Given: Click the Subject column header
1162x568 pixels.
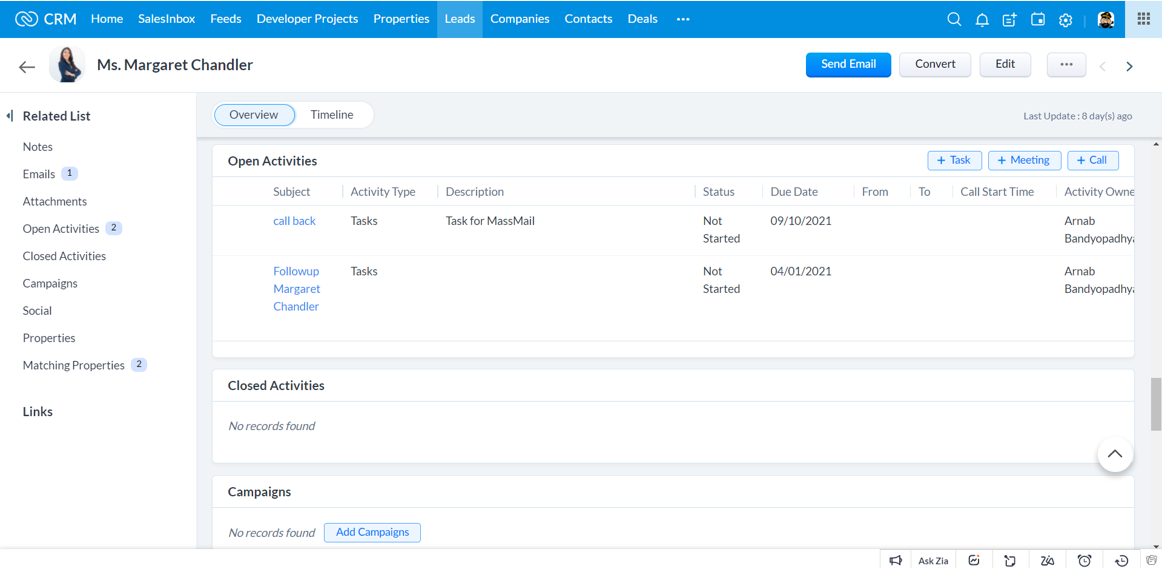Looking at the screenshot, I should (x=292, y=192).
